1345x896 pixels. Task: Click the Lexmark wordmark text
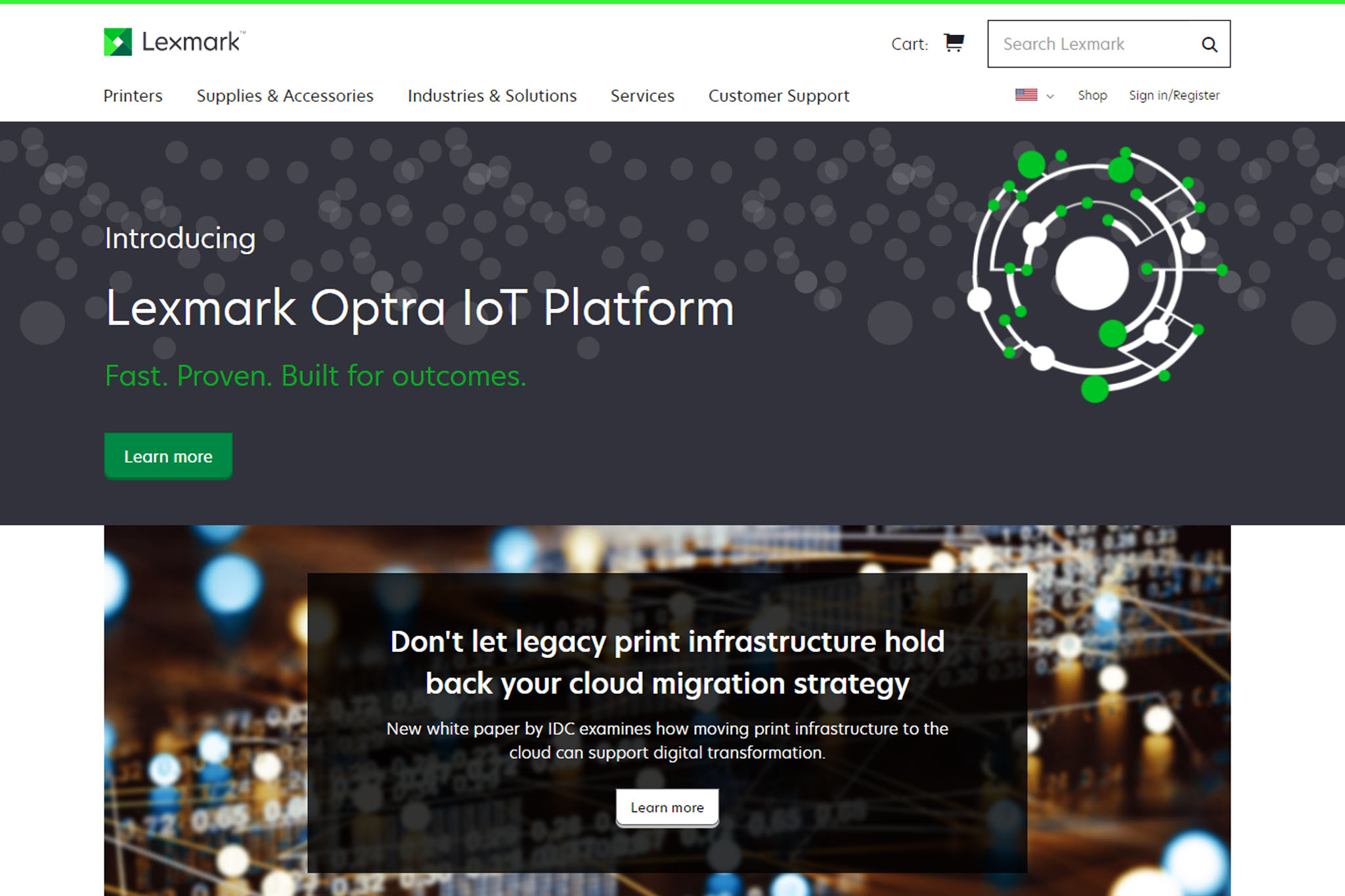click(x=191, y=42)
